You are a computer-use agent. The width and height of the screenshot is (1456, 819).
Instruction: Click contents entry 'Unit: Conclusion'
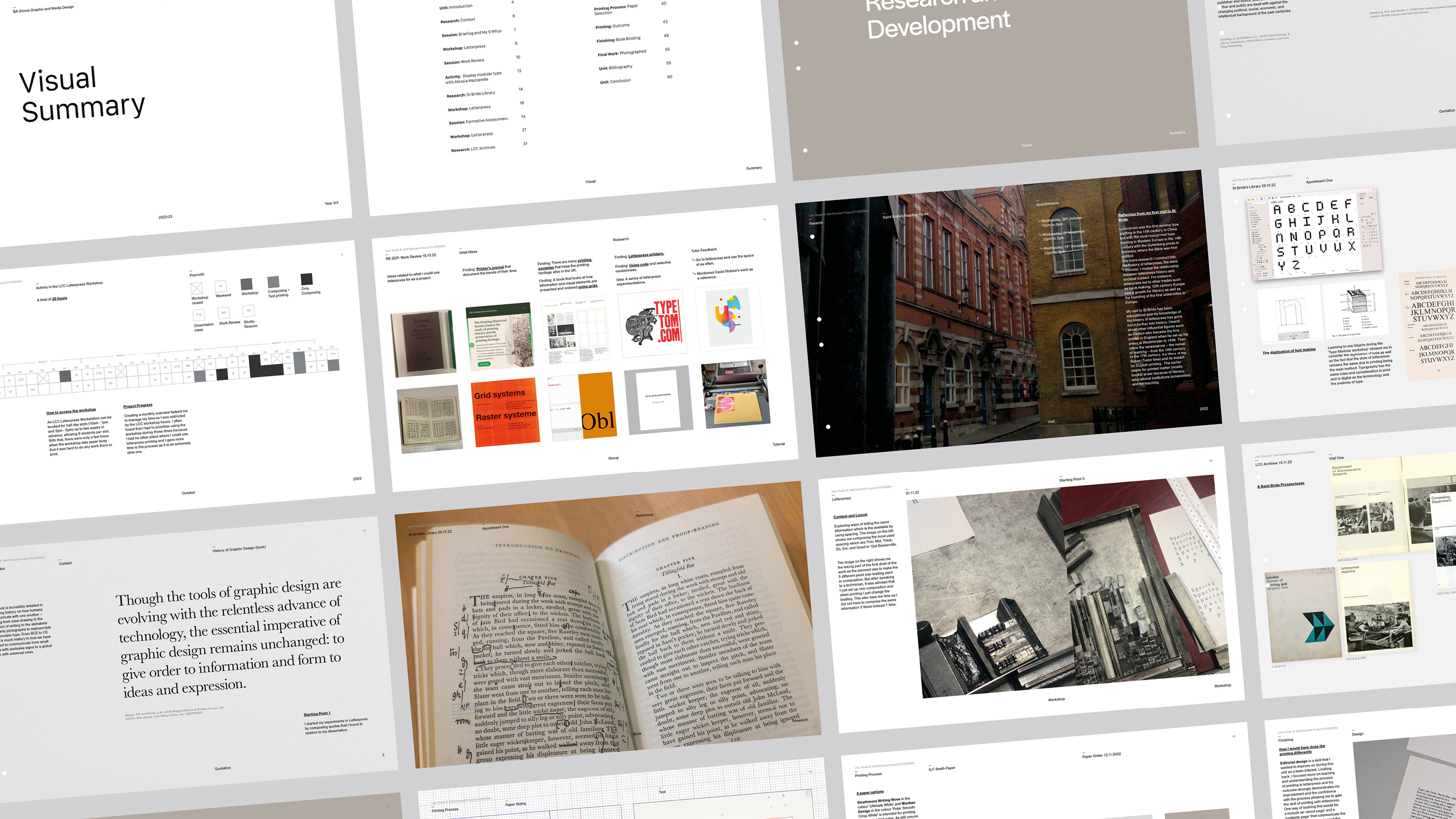point(615,81)
